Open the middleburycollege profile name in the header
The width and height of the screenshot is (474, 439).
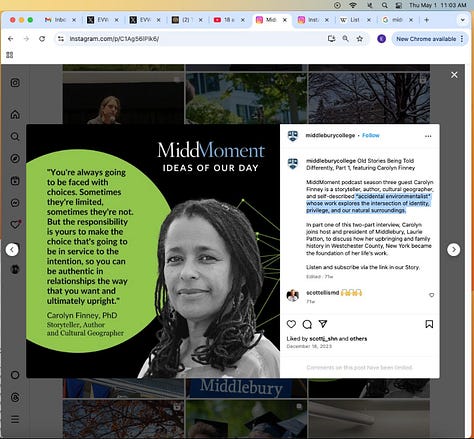330,135
